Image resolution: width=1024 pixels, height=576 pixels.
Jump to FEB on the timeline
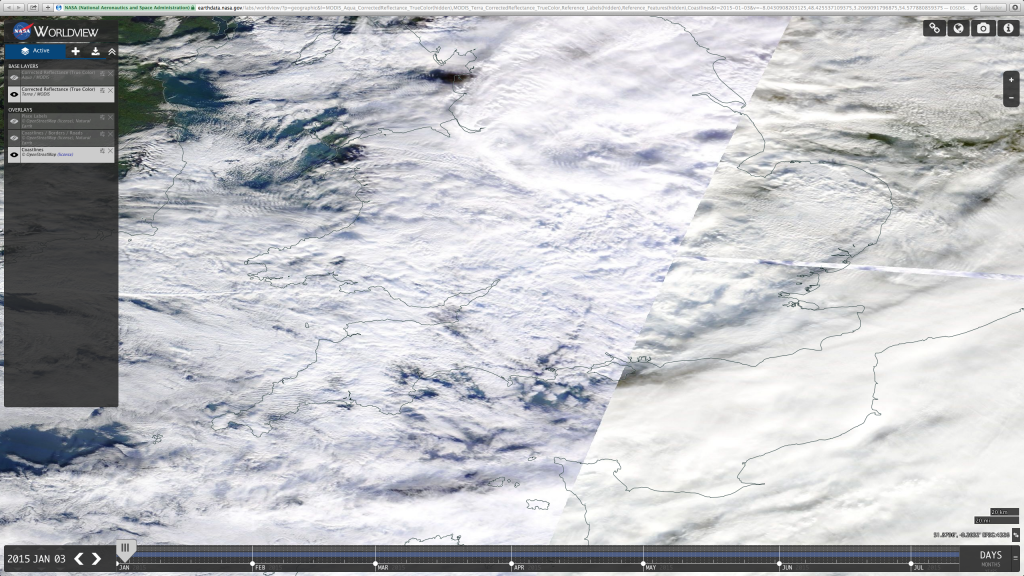(x=260, y=568)
